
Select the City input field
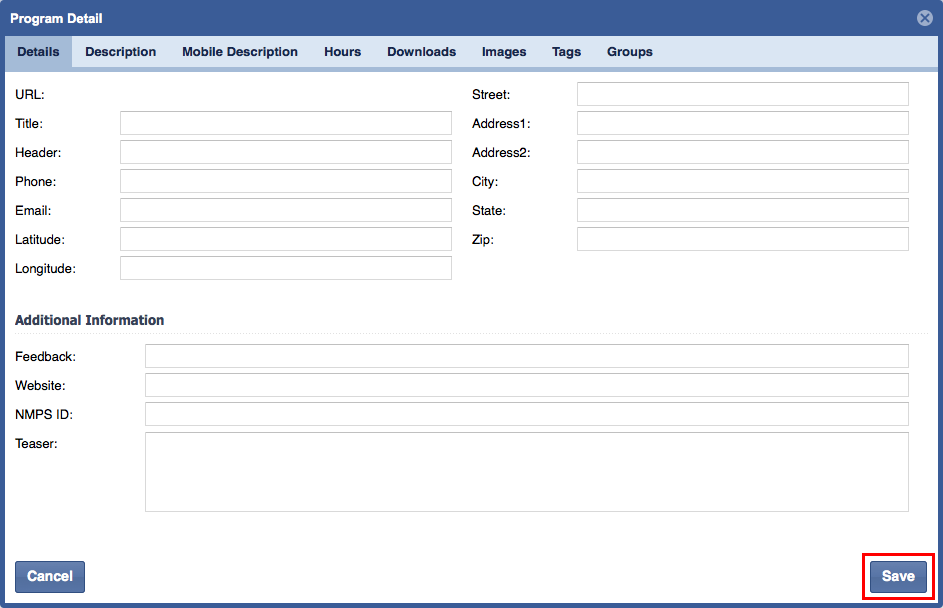tap(742, 181)
